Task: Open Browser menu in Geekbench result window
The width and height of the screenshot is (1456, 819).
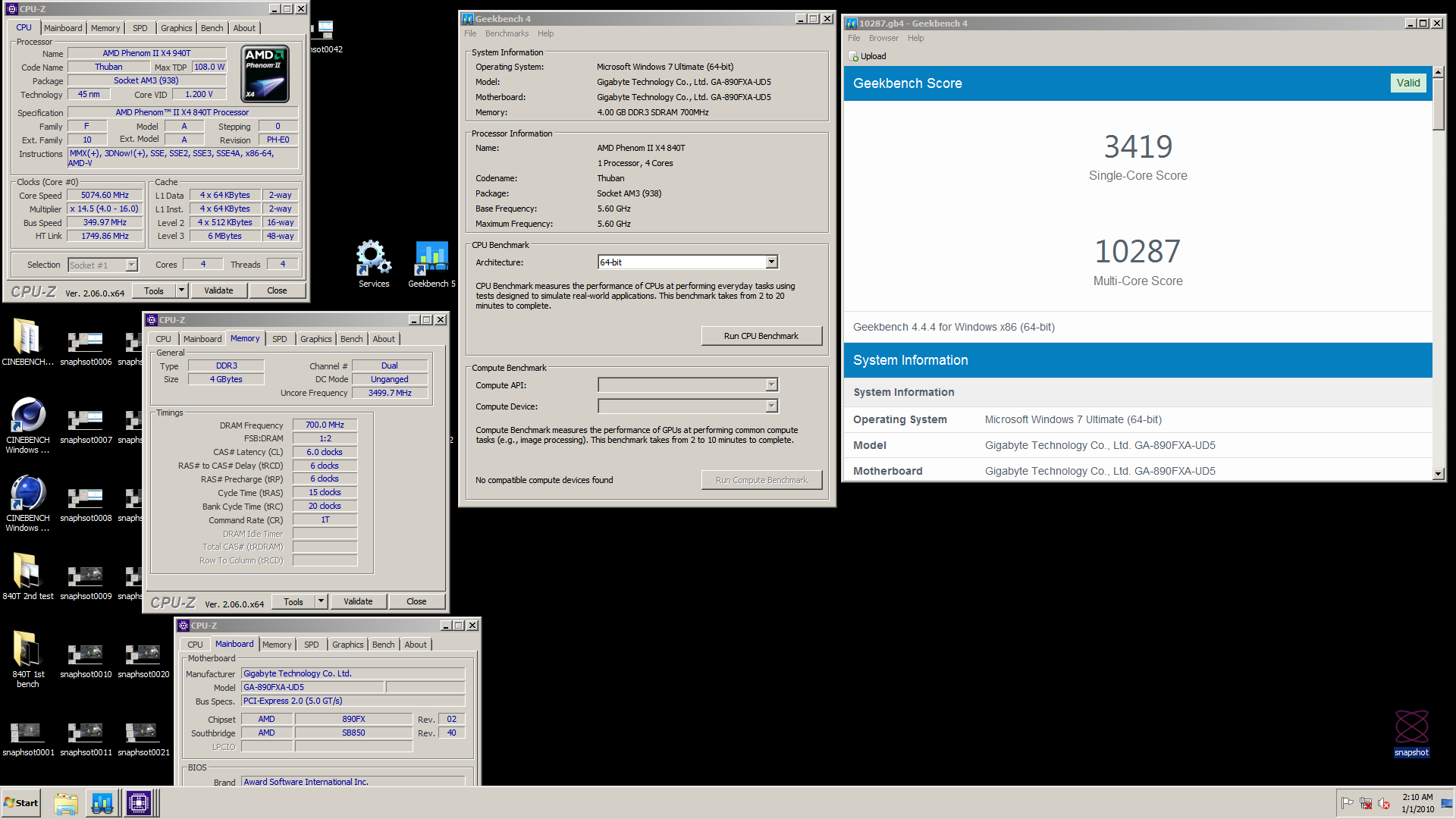Action: 883,38
